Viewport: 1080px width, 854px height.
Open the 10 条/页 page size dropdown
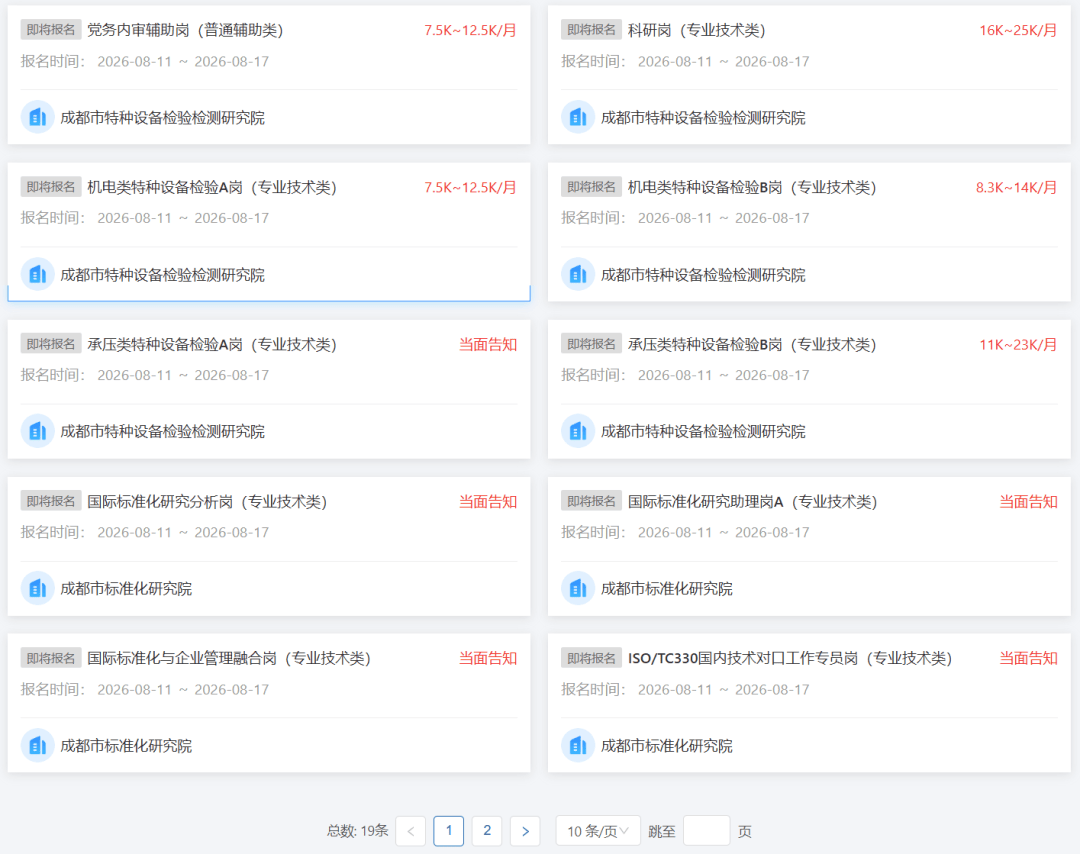pyautogui.click(x=598, y=831)
